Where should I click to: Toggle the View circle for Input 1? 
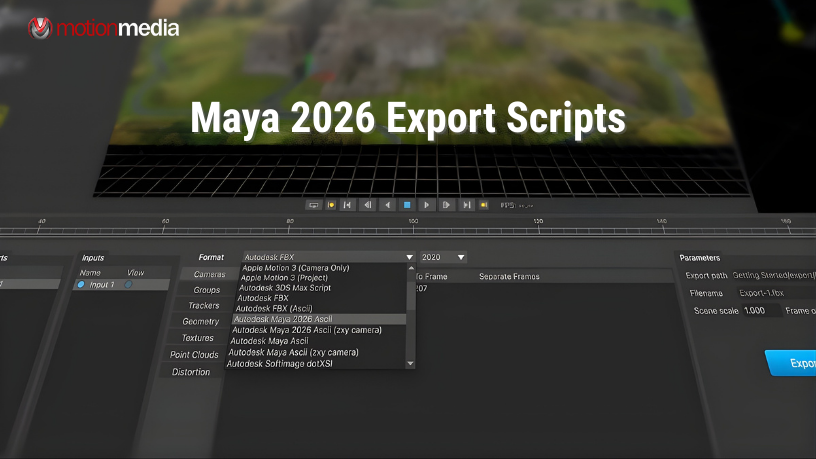[x=128, y=284]
